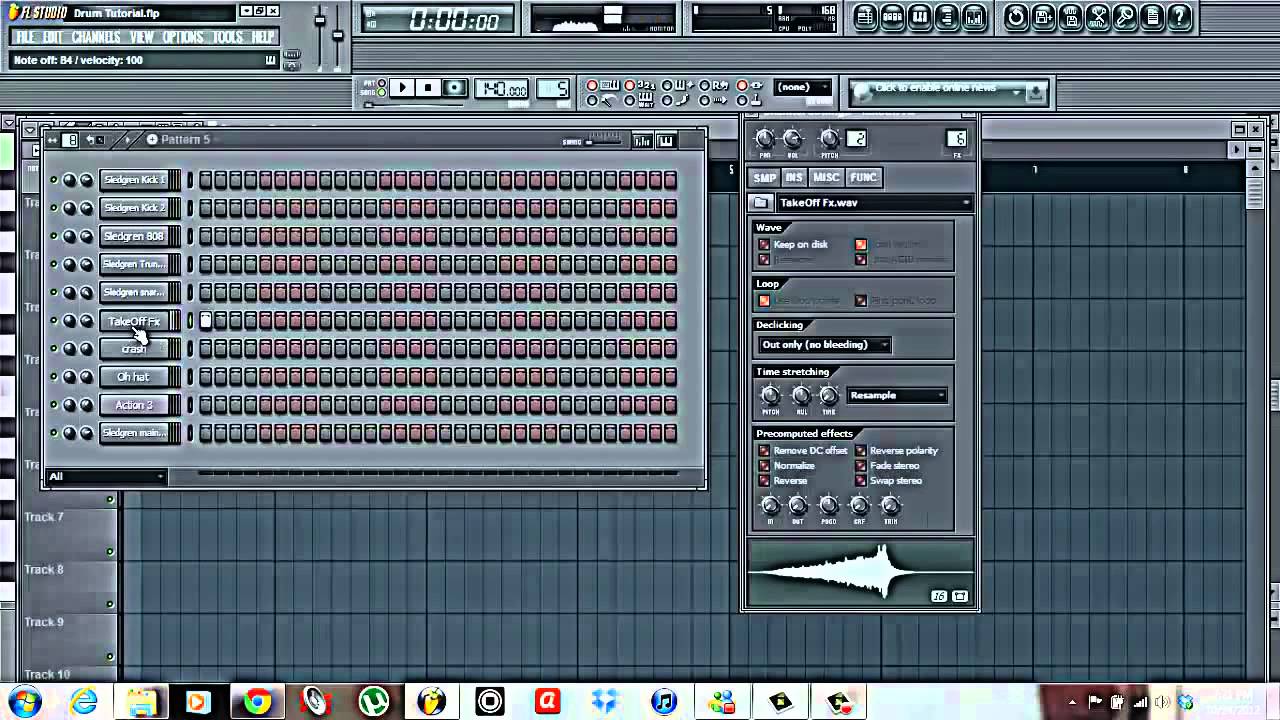Image resolution: width=1280 pixels, height=720 pixels.
Task: Open the CHANNELS menu
Action: pyautogui.click(x=96, y=37)
